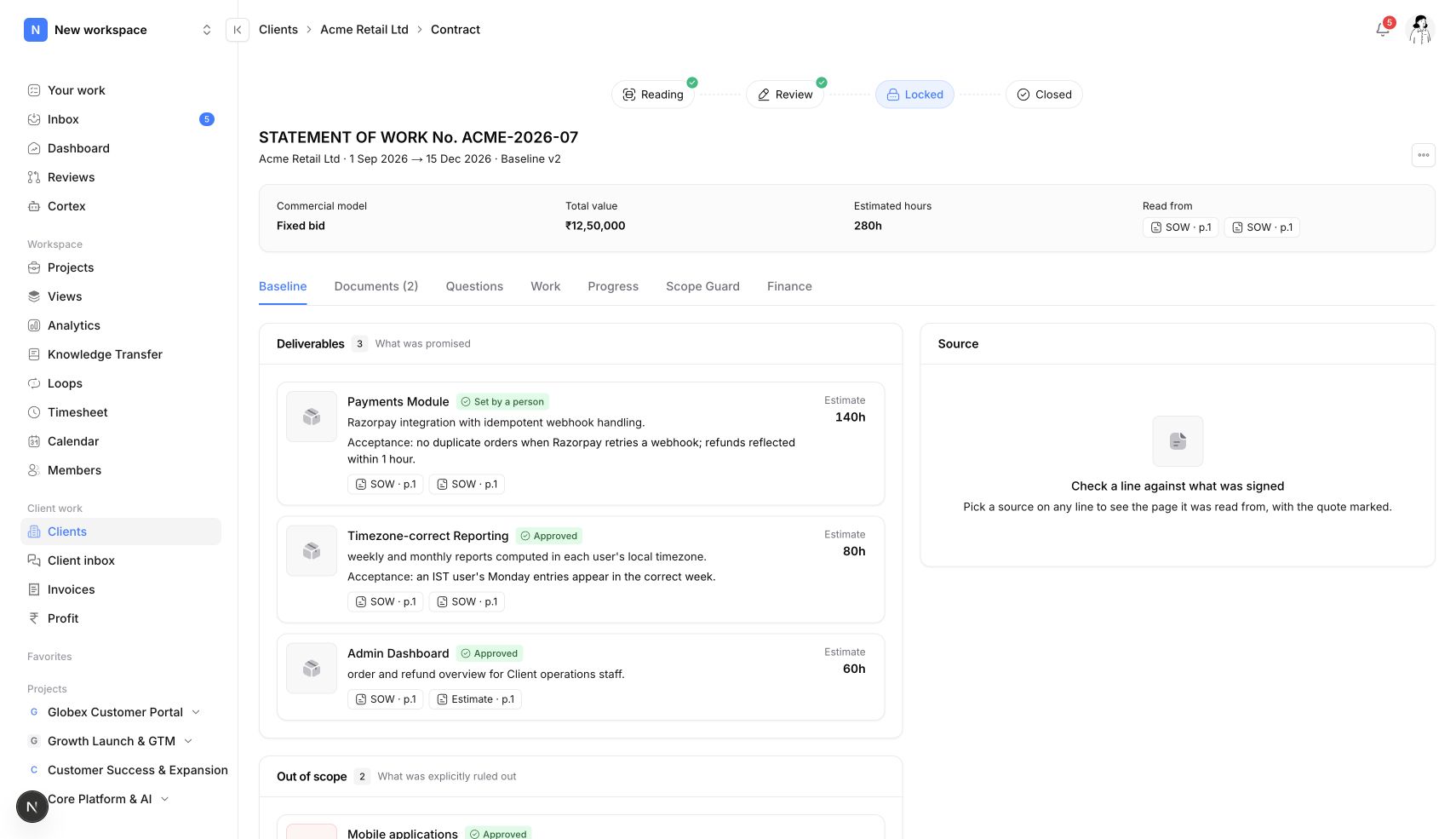Switch to the Scope Guard tab
This screenshot has width=1456, height=839.
pyautogui.click(x=702, y=286)
